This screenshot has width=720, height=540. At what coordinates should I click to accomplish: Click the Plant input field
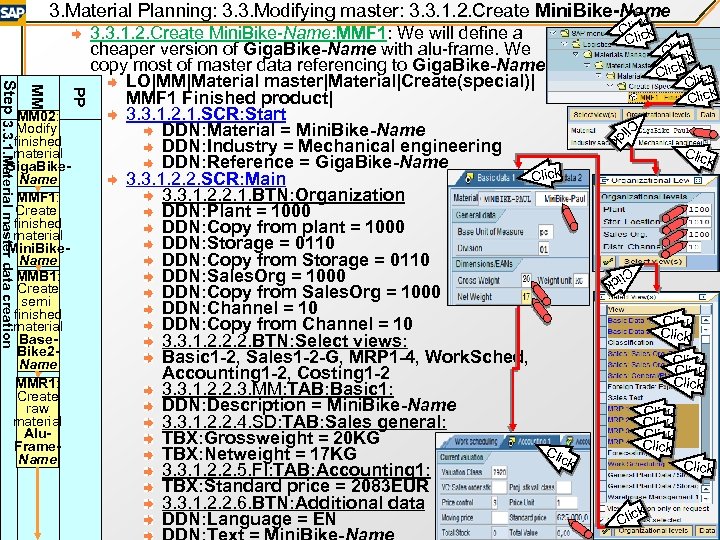pyautogui.click(x=699, y=209)
